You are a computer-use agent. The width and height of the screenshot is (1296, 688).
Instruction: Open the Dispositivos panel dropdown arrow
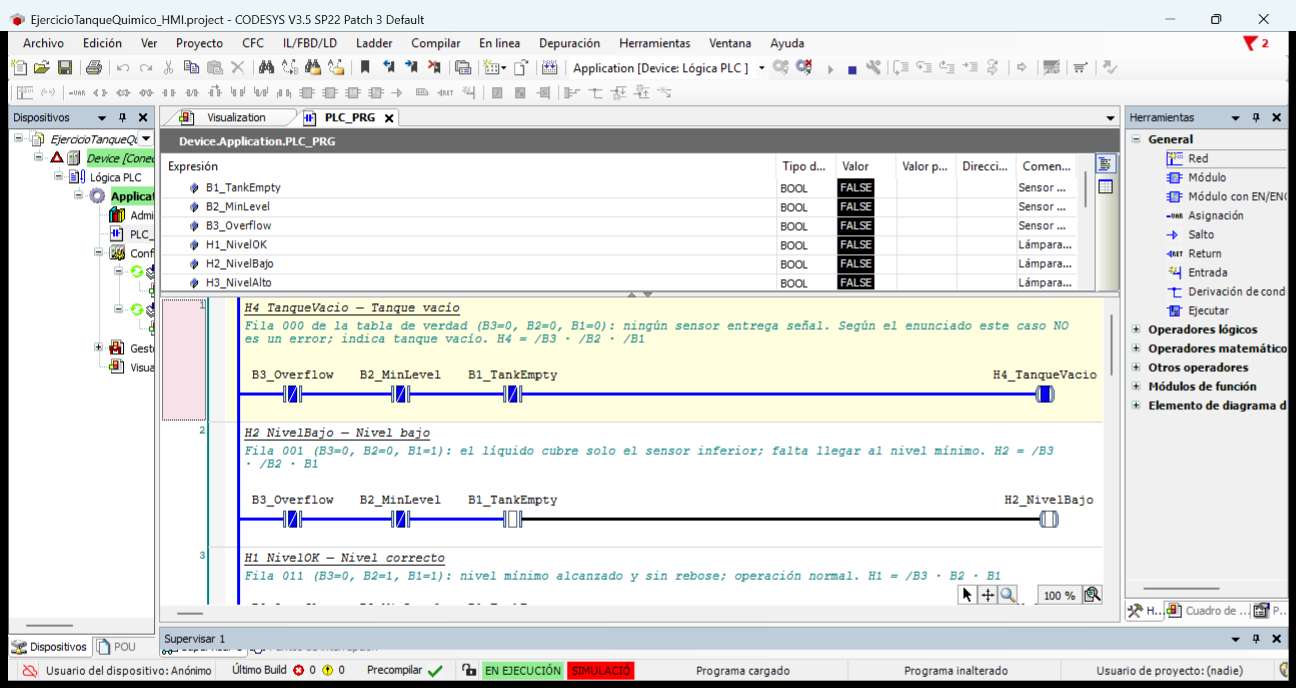coord(104,117)
